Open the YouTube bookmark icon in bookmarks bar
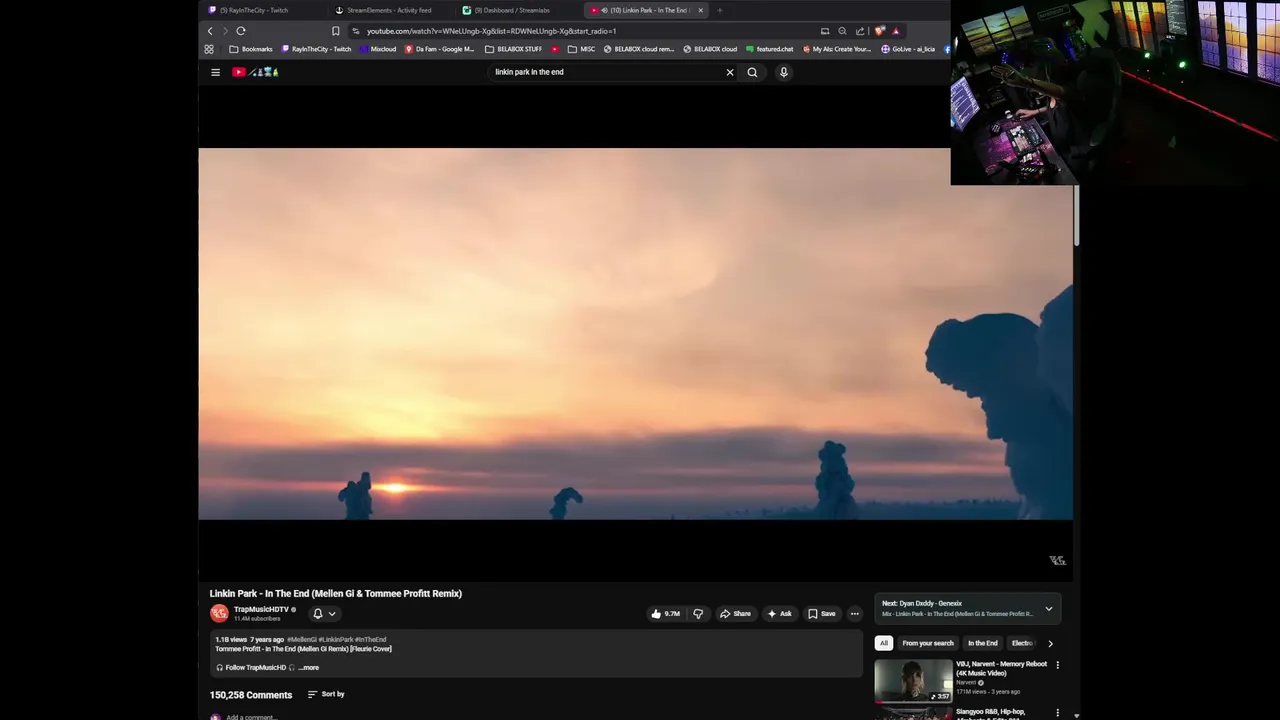Screen dimensions: 1280x720 (x=555, y=49)
